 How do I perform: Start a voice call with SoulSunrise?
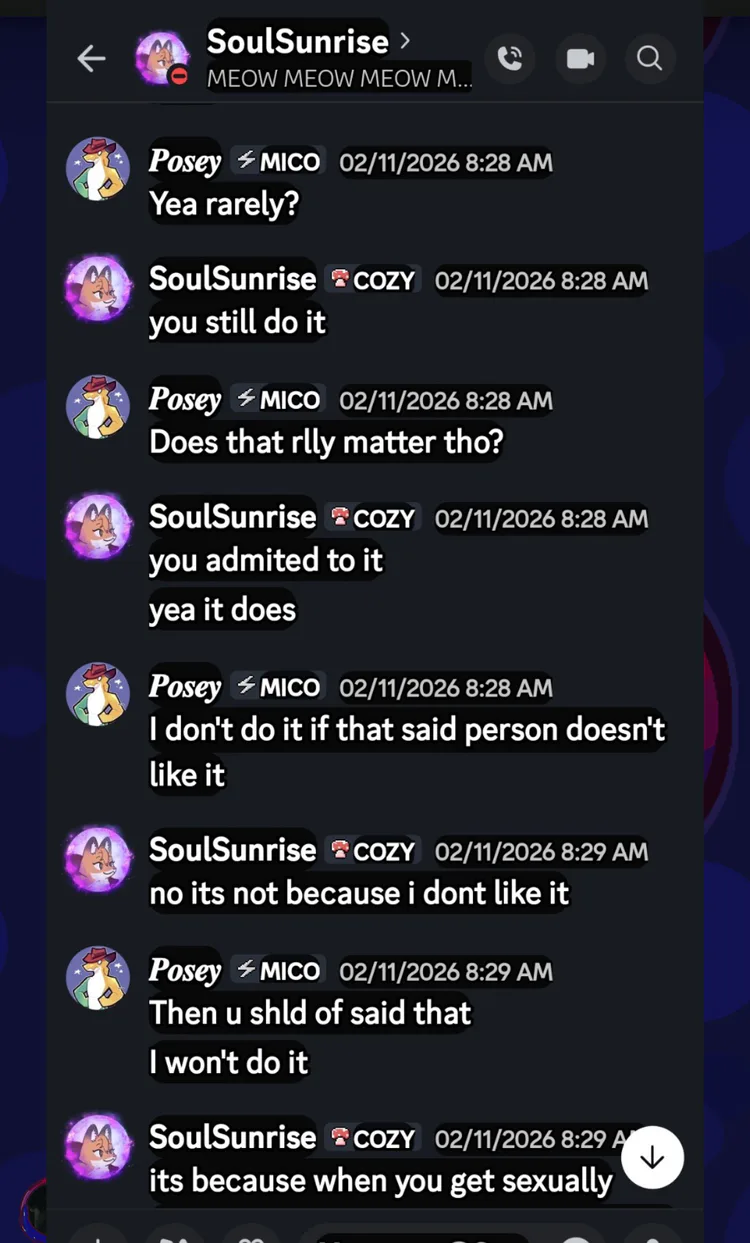(510, 59)
